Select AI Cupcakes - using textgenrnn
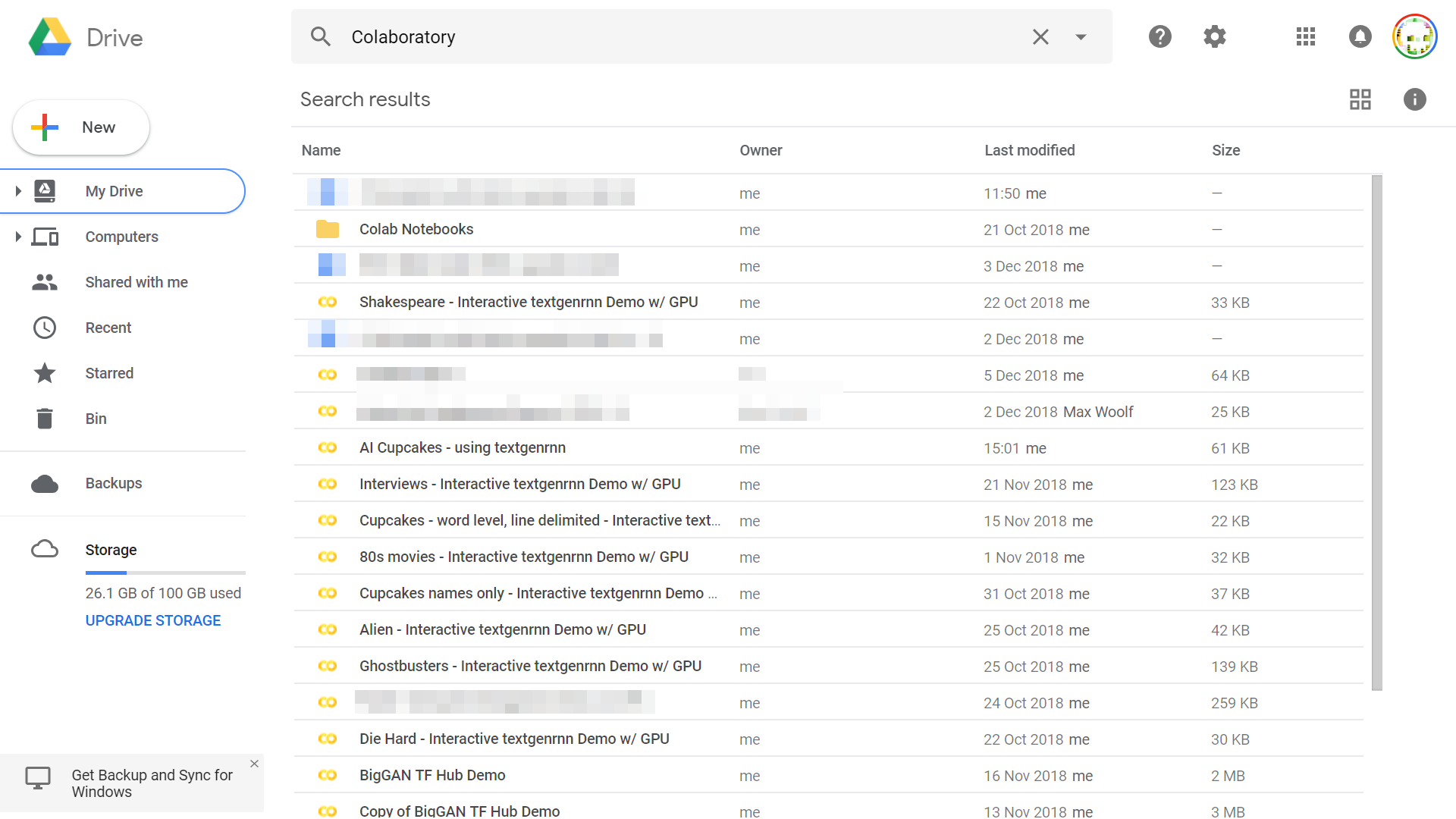Image resolution: width=1456 pixels, height=819 pixels. (463, 447)
